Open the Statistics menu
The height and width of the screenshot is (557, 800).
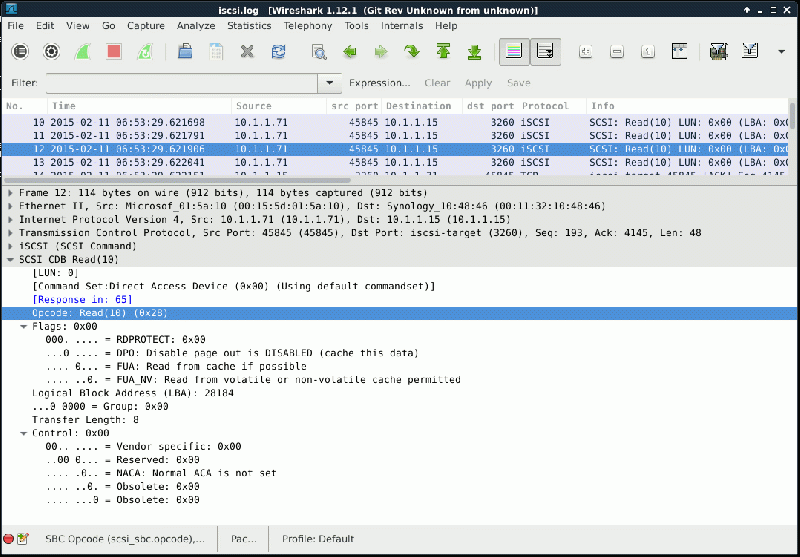point(249,26)
